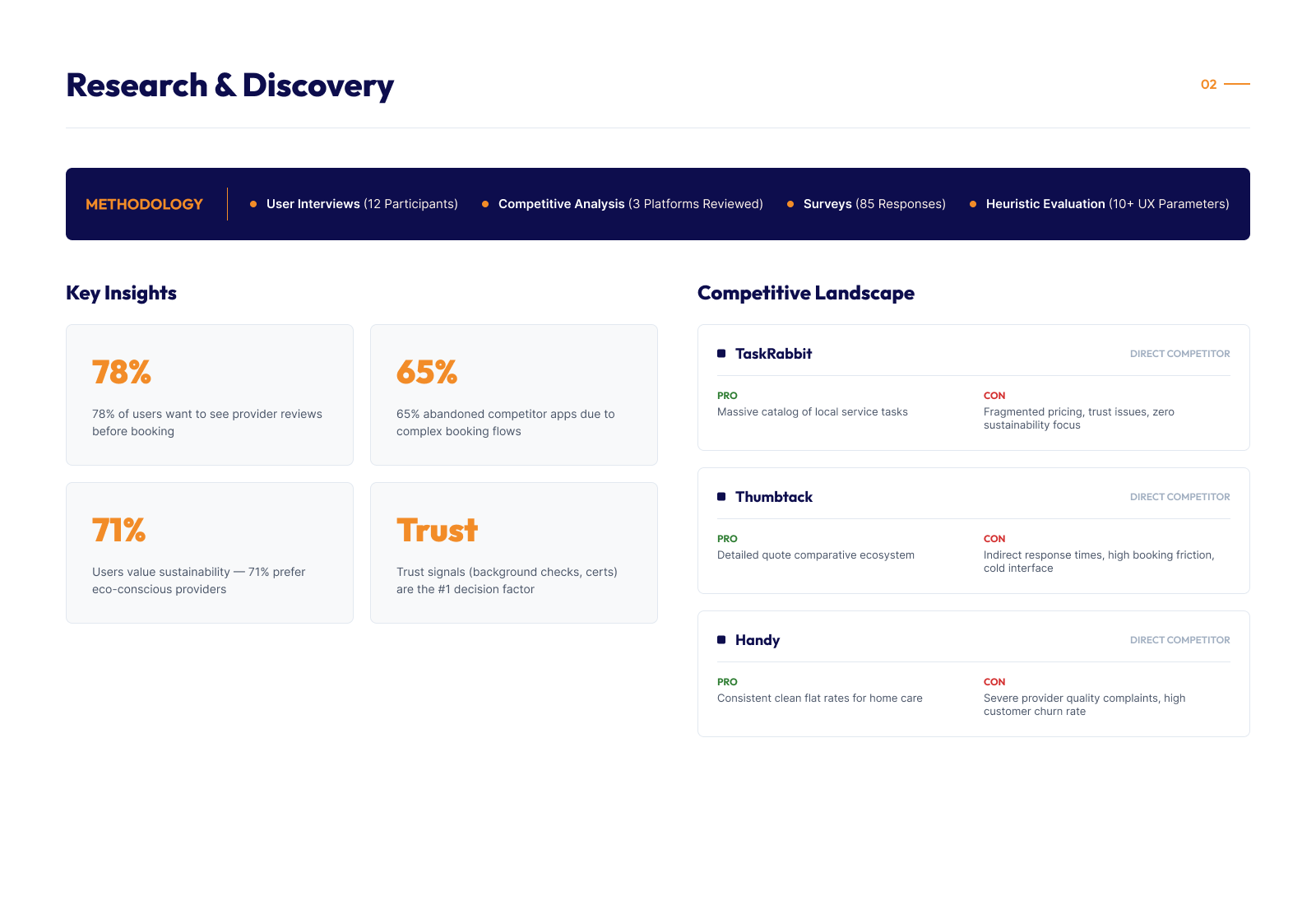
Task: Click the #1 decision factor description
Action: point(507,581)
